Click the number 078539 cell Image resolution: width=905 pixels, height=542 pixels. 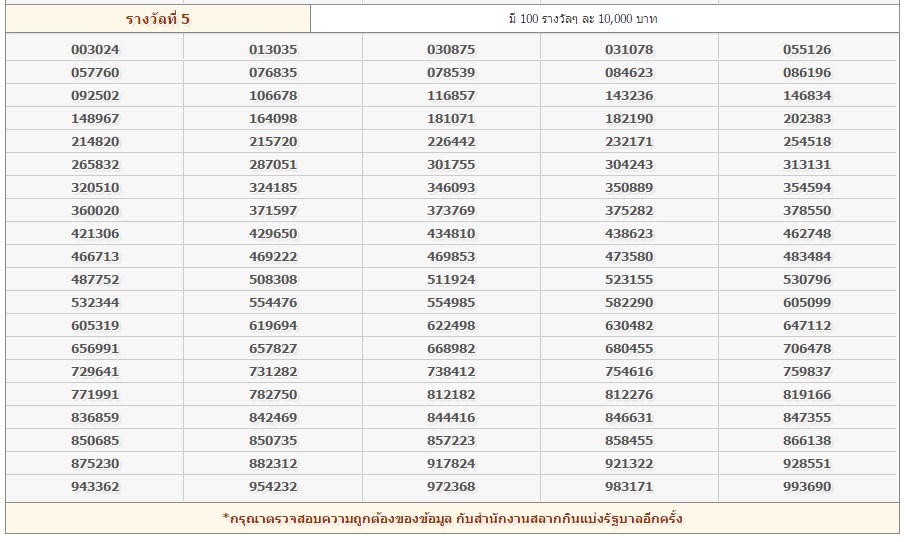pyautogui.click(x=451, y=72)
